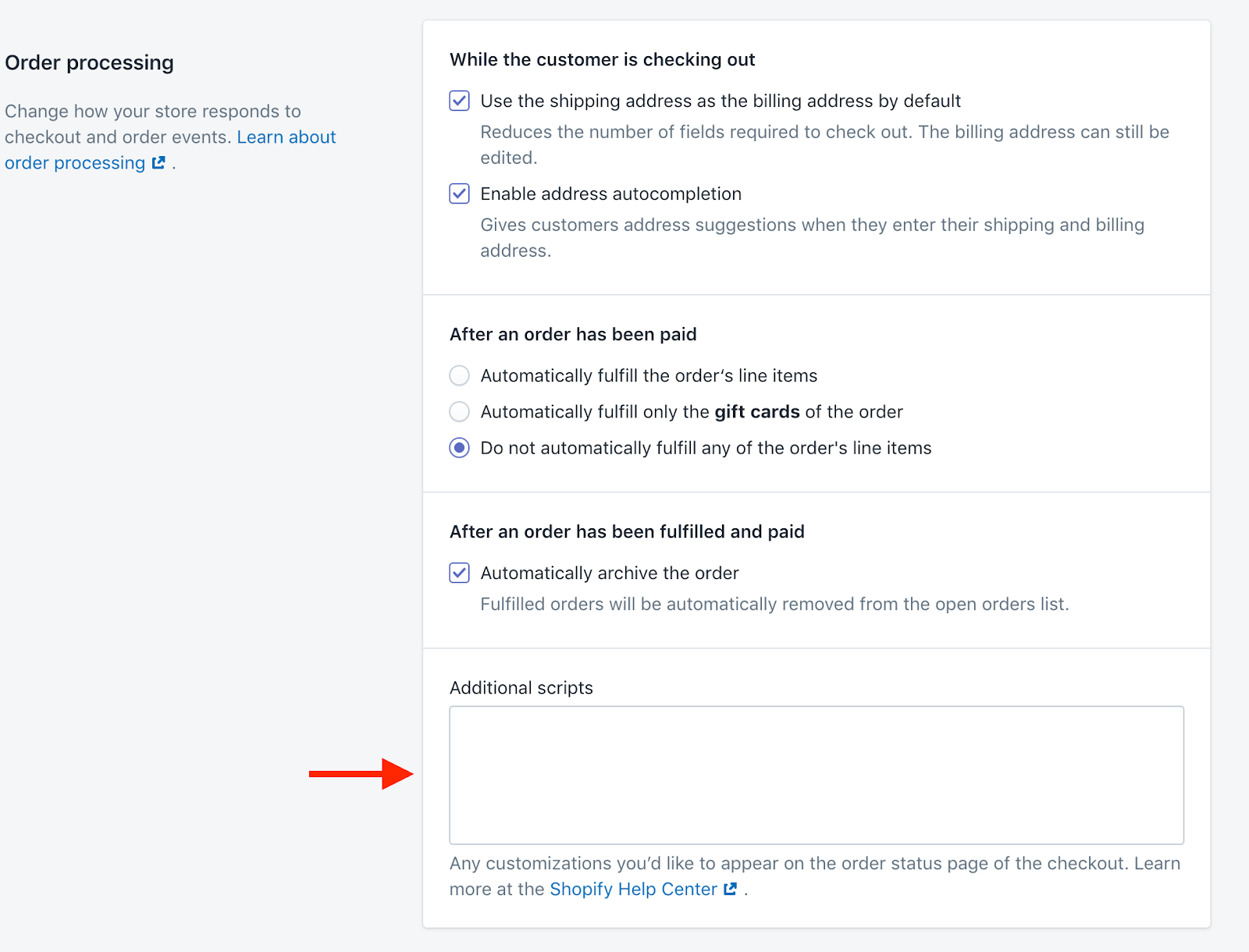Viewport: 1249px width, 952px height.
Task: Choose the fulfill only gift cards radio button
Action: [459, 411]
